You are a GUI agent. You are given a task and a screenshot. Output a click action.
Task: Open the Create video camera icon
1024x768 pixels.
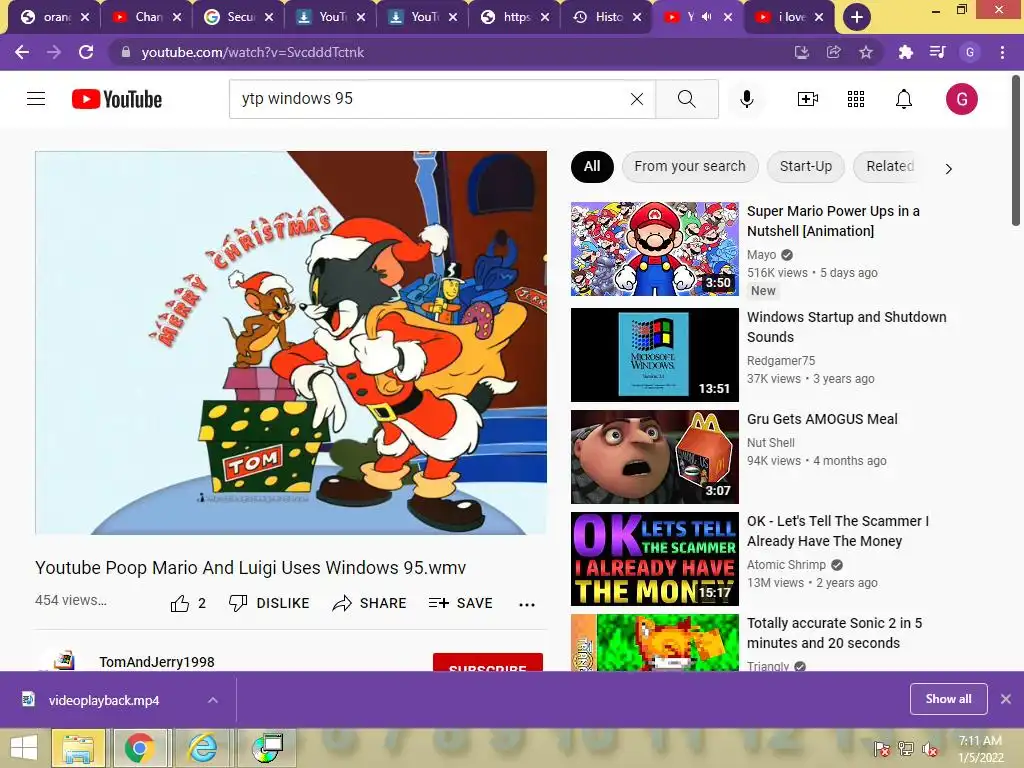pos(808,99)
